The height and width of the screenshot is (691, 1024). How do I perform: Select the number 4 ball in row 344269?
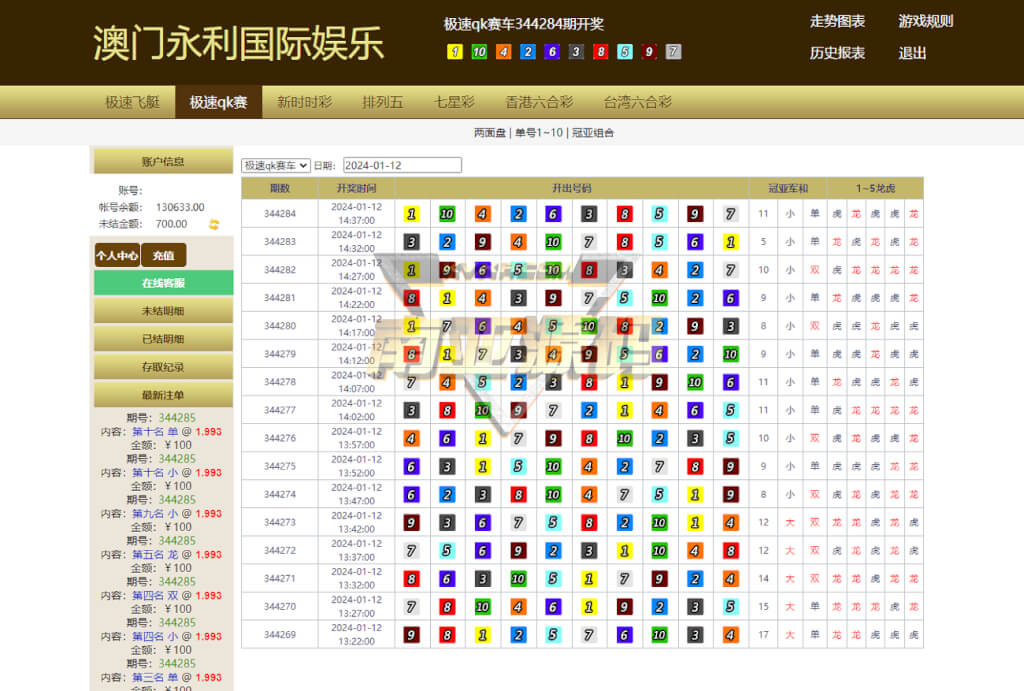pyautogui.click(x=730, y=635)
